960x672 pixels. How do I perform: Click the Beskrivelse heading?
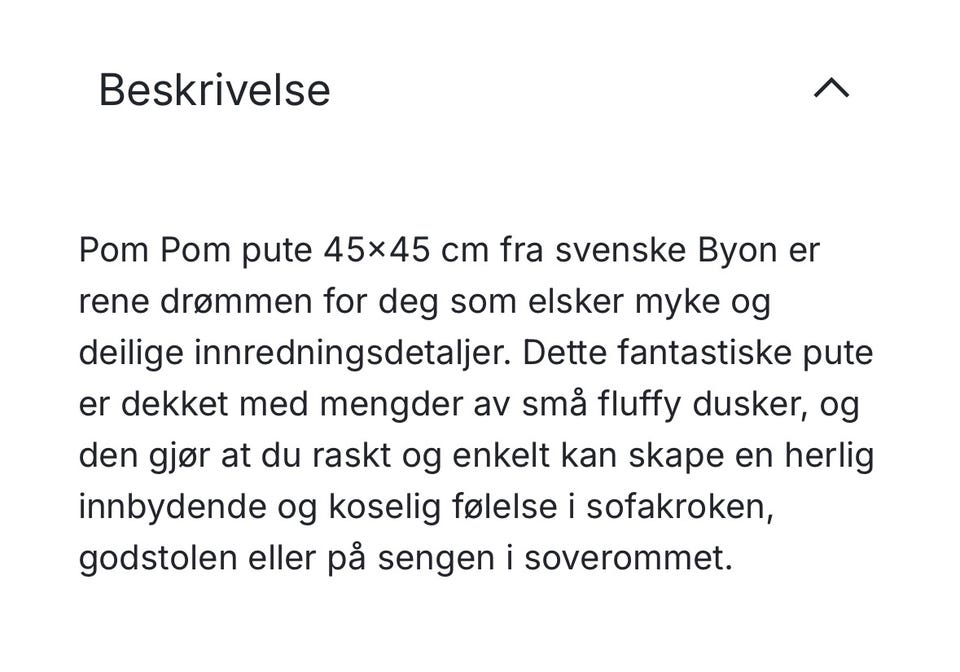[214, 90]
